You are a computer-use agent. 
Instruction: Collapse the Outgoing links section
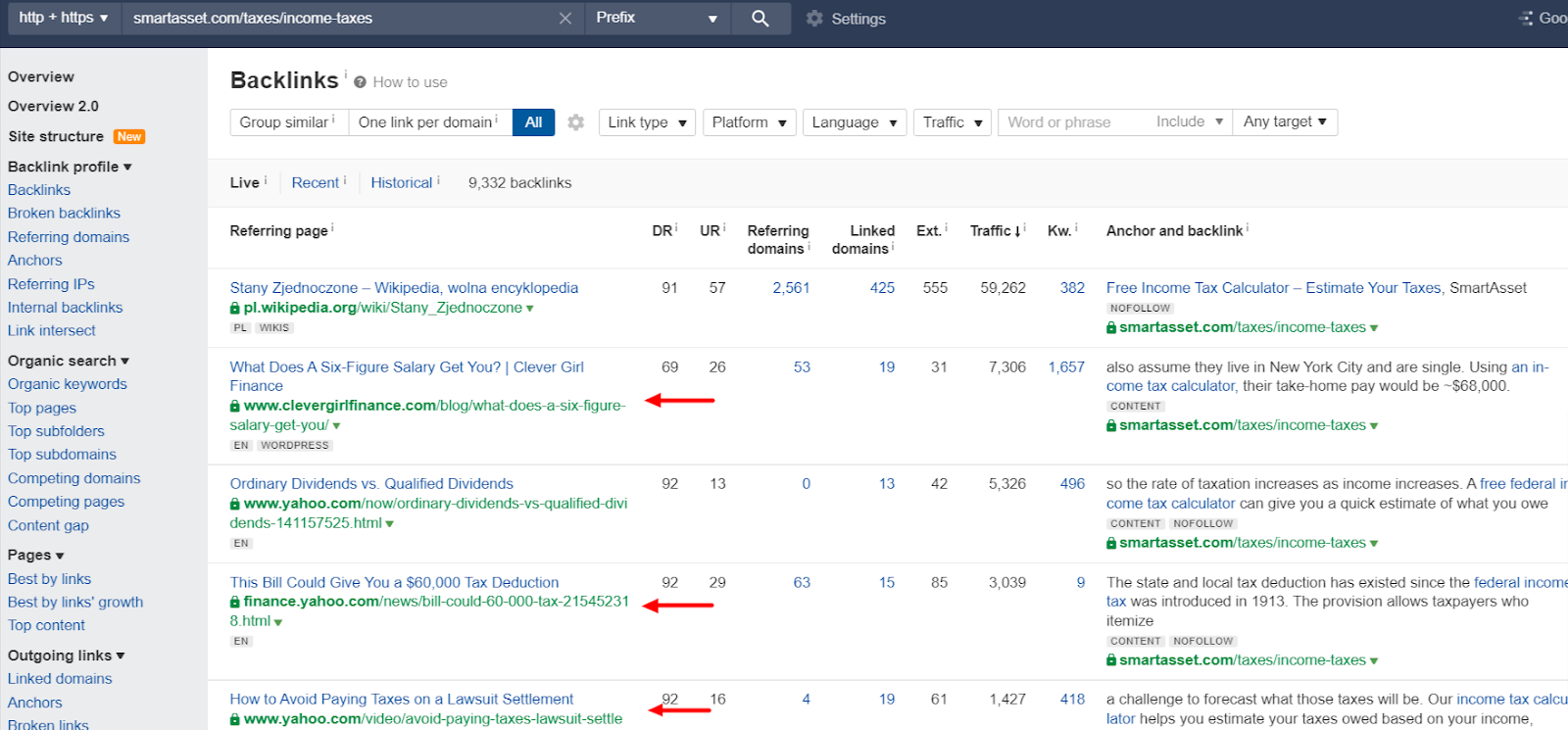pyautogui.click(x=67, y=656)
